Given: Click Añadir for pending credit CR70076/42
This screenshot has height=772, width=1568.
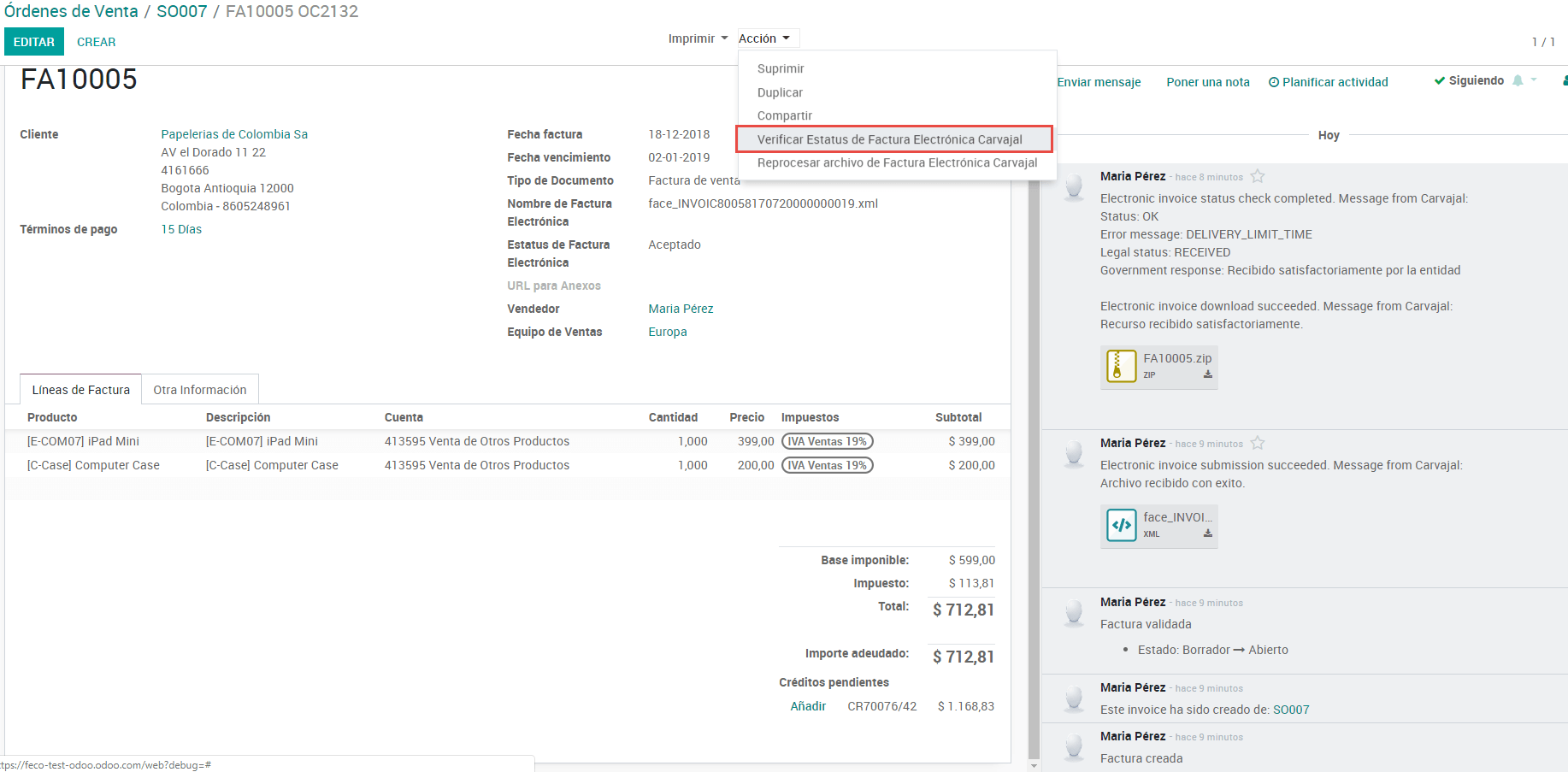Looking at the screenshot, I should [x=807, y=706].
